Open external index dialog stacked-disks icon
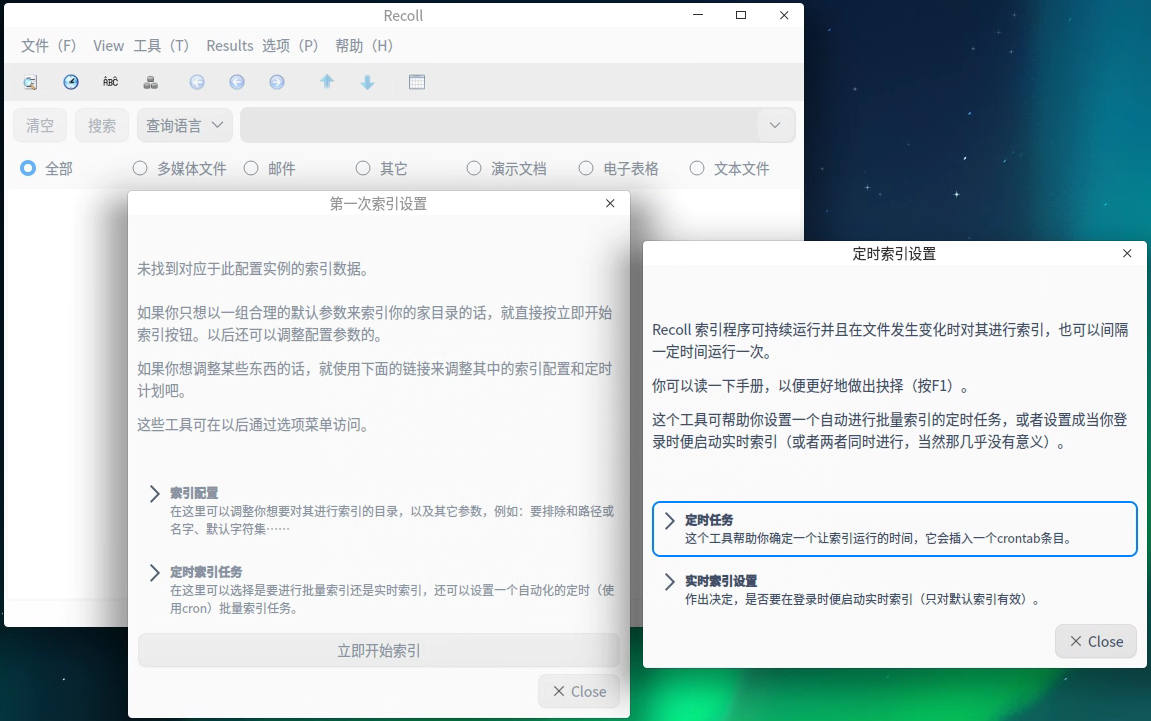1151x721 pixels. tap(150, 82)
